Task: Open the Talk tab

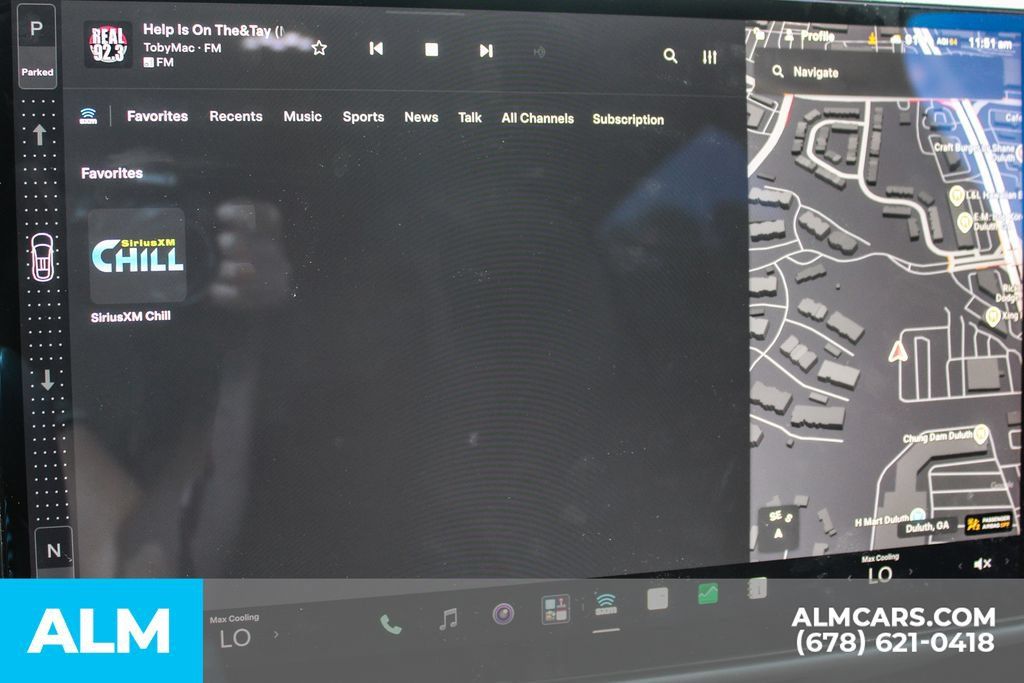Action: pyautogui.click(x=470, y=118)
